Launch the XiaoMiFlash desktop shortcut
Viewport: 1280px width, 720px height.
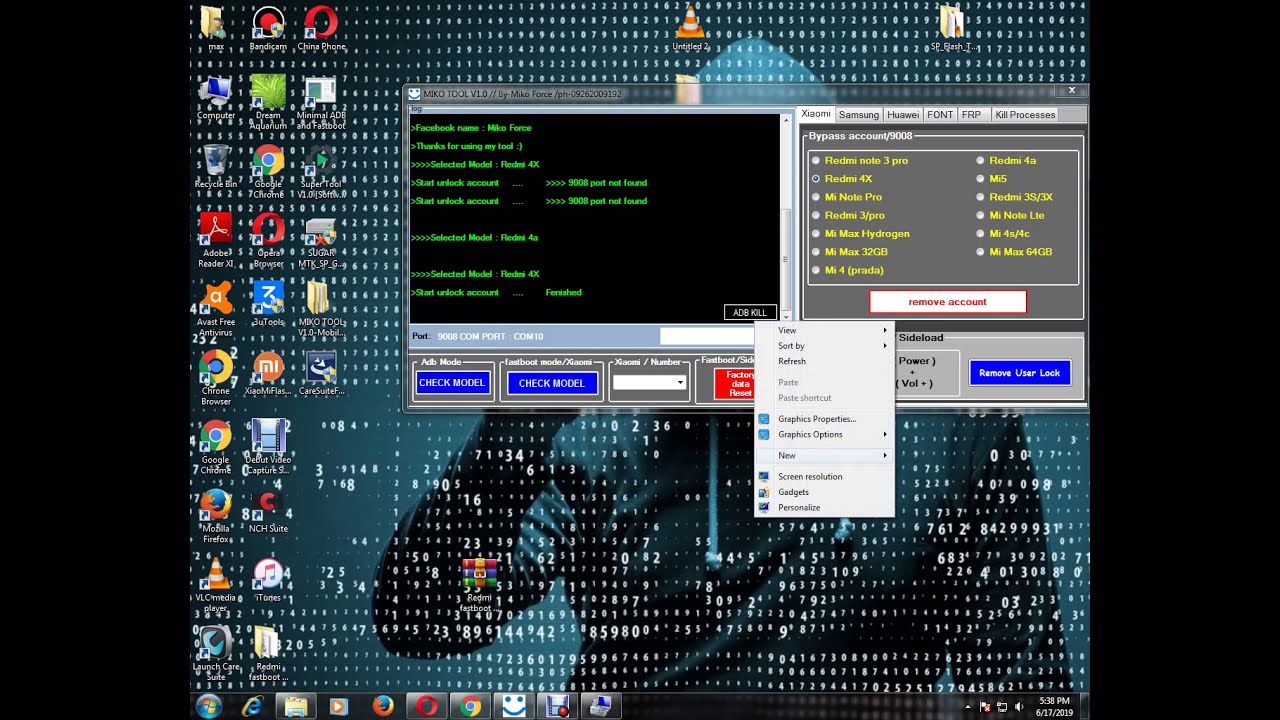(268, 373)
